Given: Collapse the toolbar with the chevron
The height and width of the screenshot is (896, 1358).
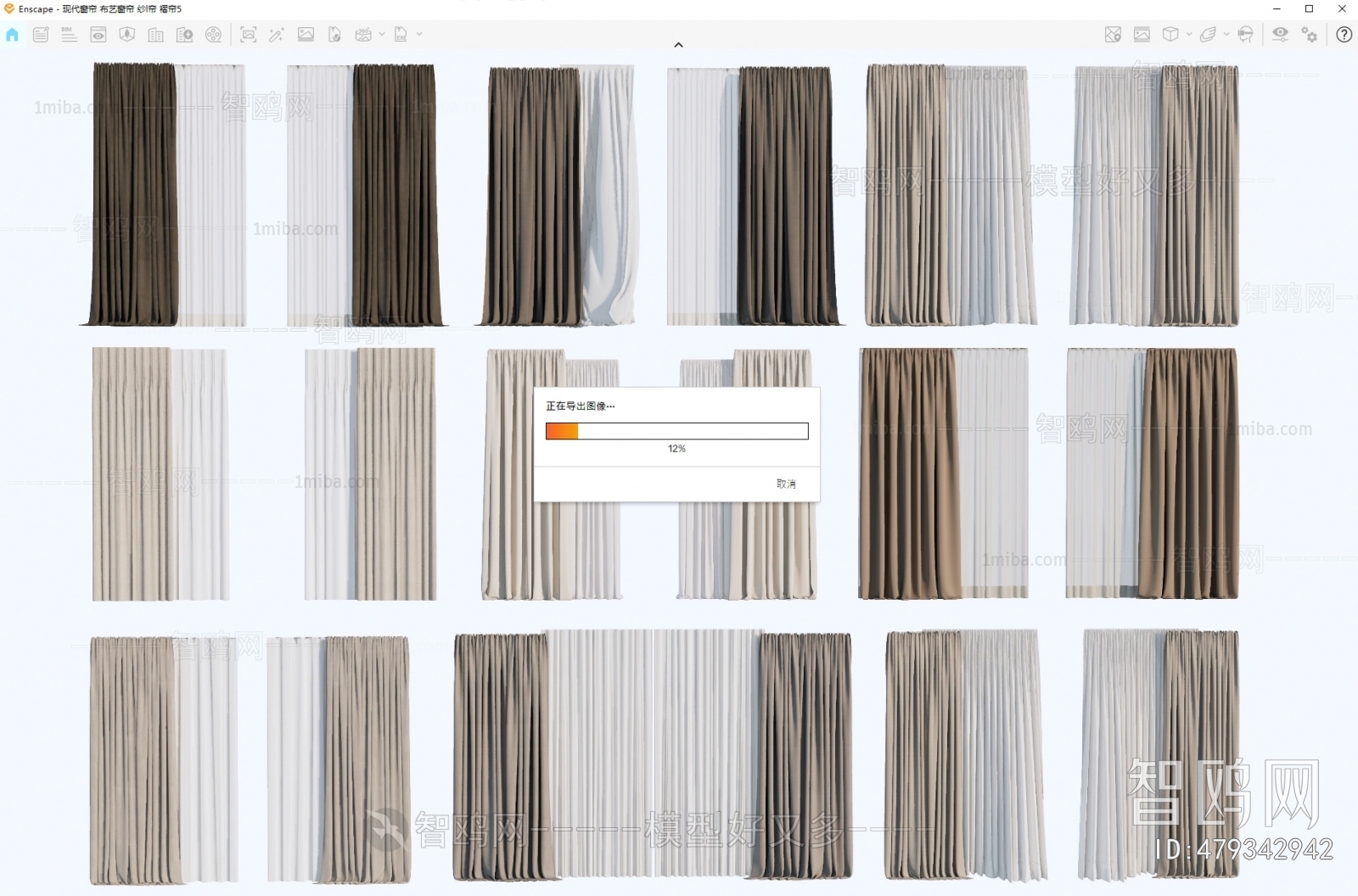Looking at the screenshot, I should point(678,44).
